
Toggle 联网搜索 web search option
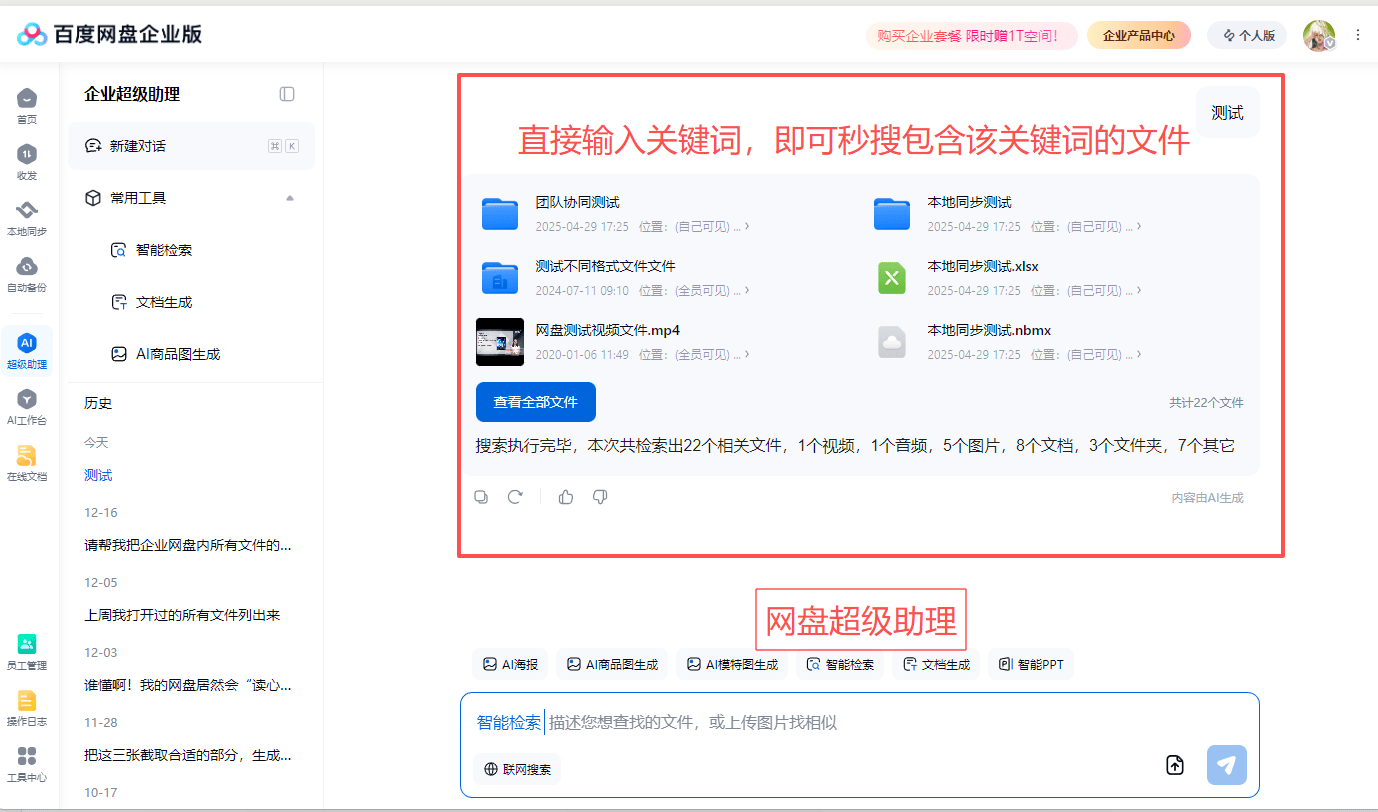click(x=517, y=769)
